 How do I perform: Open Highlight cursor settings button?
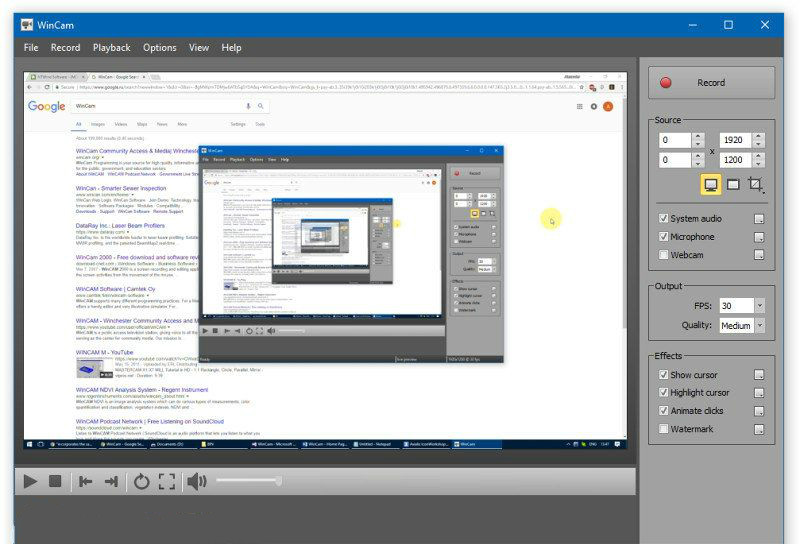tap(759, 393)
